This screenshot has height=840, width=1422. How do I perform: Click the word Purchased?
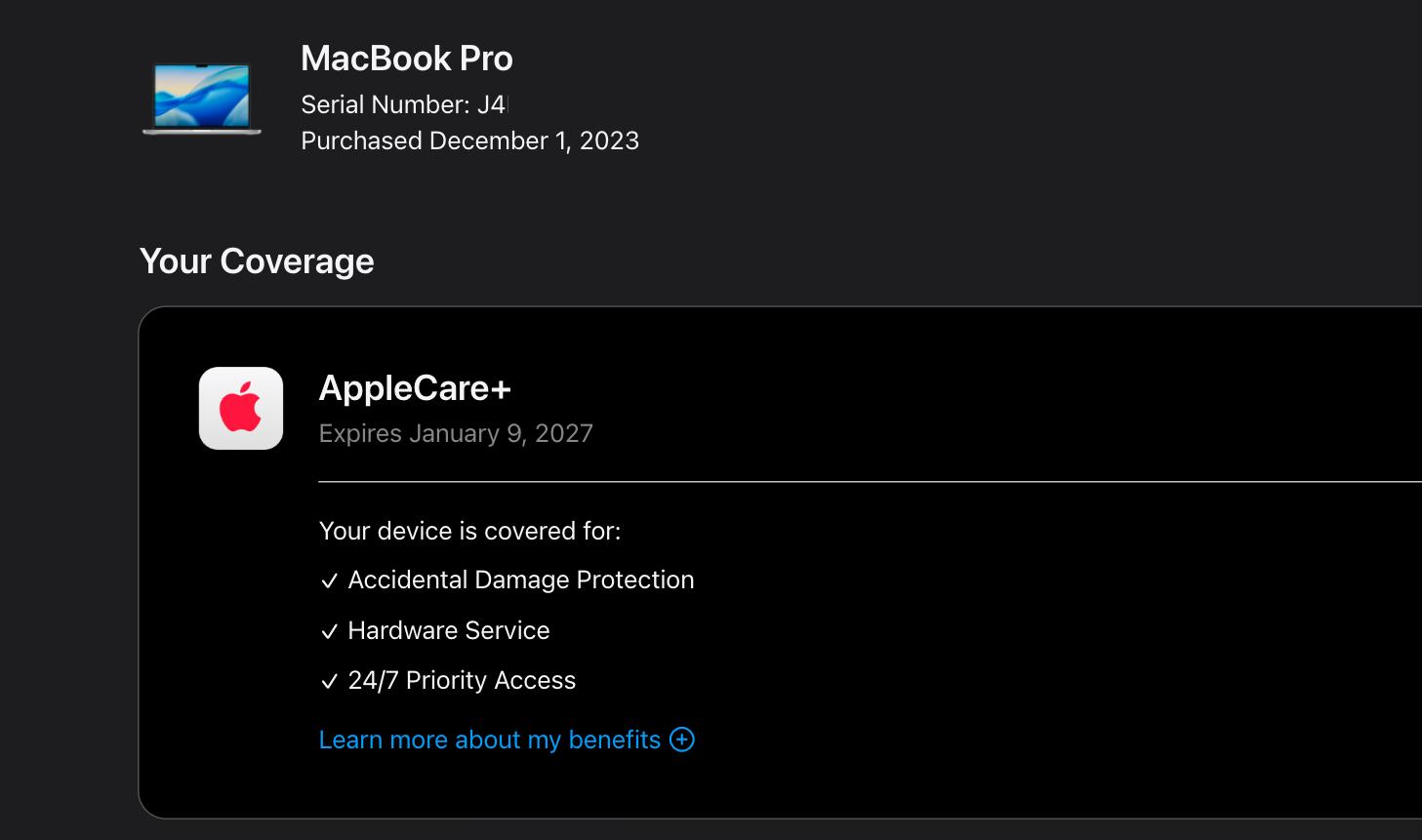(361, 140)
